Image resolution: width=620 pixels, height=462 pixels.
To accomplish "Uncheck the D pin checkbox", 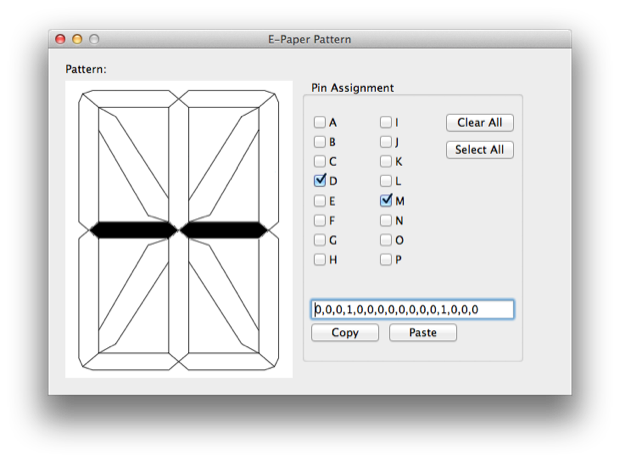I will (x=320, y=181).
